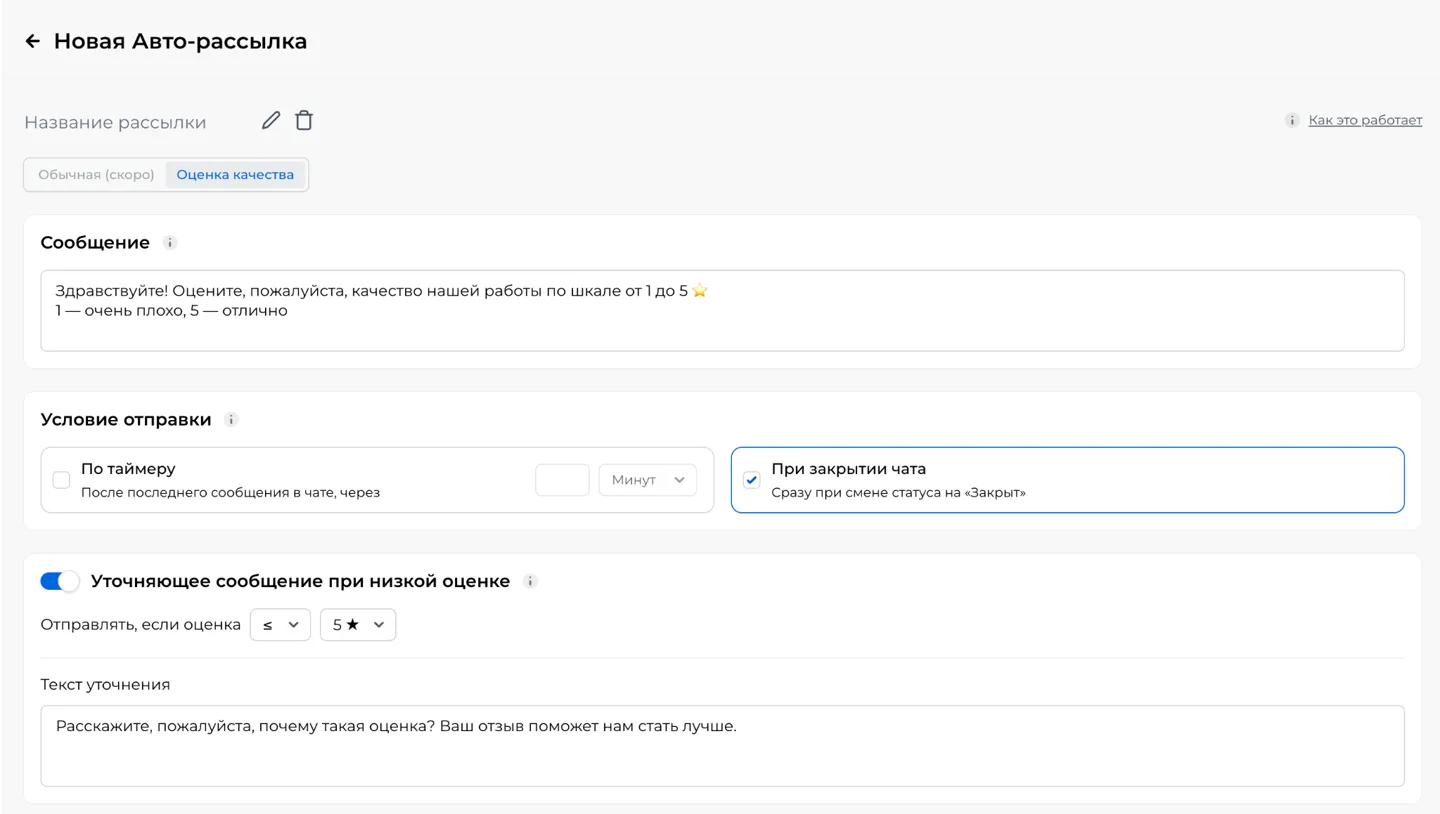The width and height of the screenshot is (1440, 814).
Task: Click info icon next to Условие отправки
Action: 231,420
